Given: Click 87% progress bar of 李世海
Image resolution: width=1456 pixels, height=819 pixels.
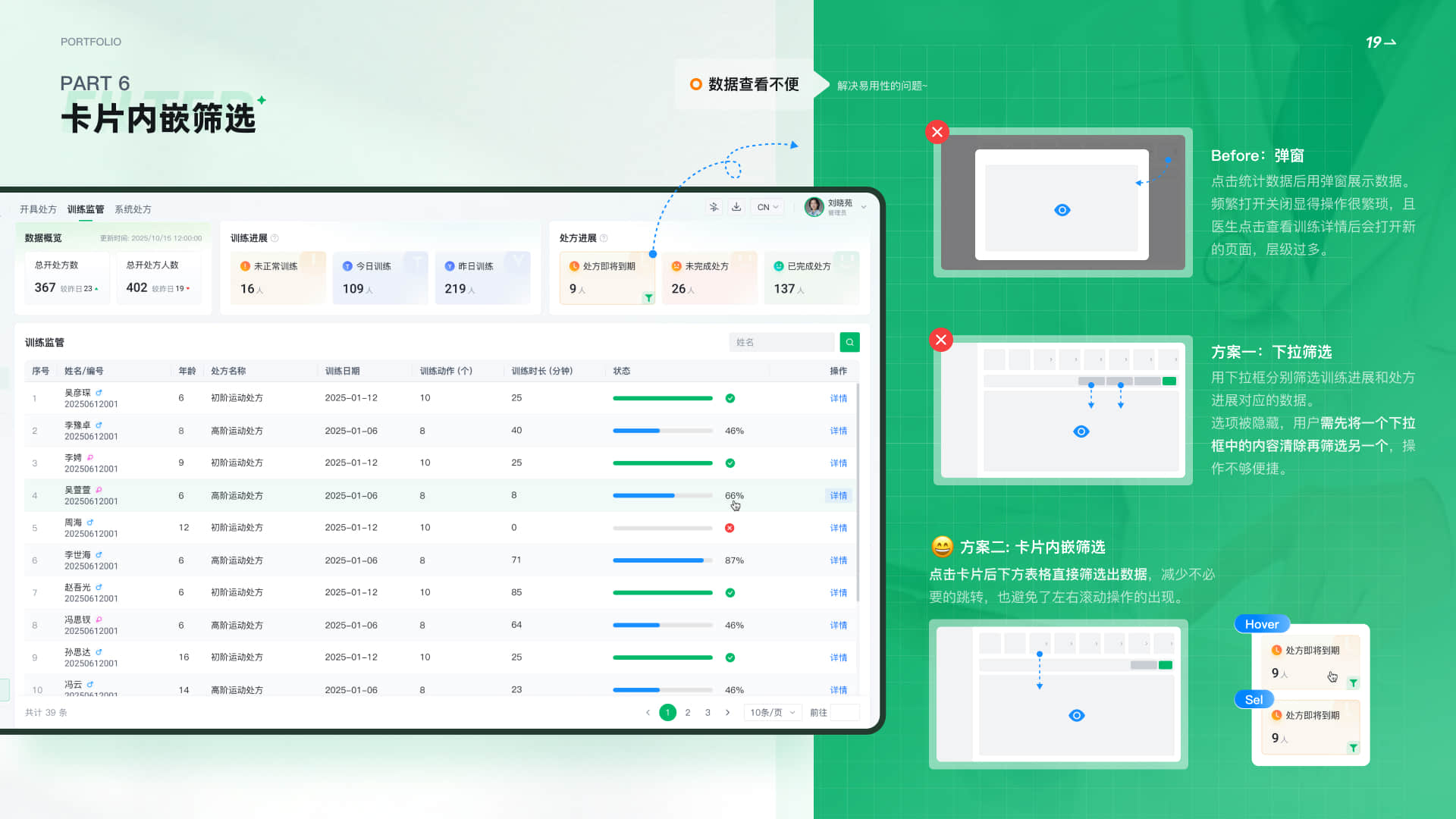Looking at the screenshot, I should click(663, 560).
